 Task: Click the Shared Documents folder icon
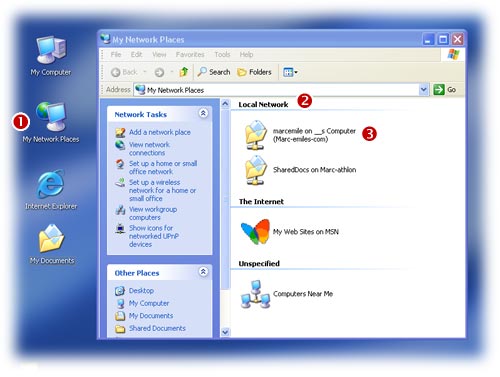point(120,329)
